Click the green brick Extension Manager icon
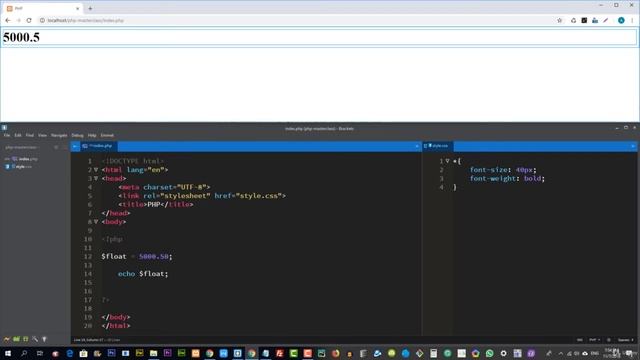The width and height of the screenshot is (640, 360). coord(16,339)
